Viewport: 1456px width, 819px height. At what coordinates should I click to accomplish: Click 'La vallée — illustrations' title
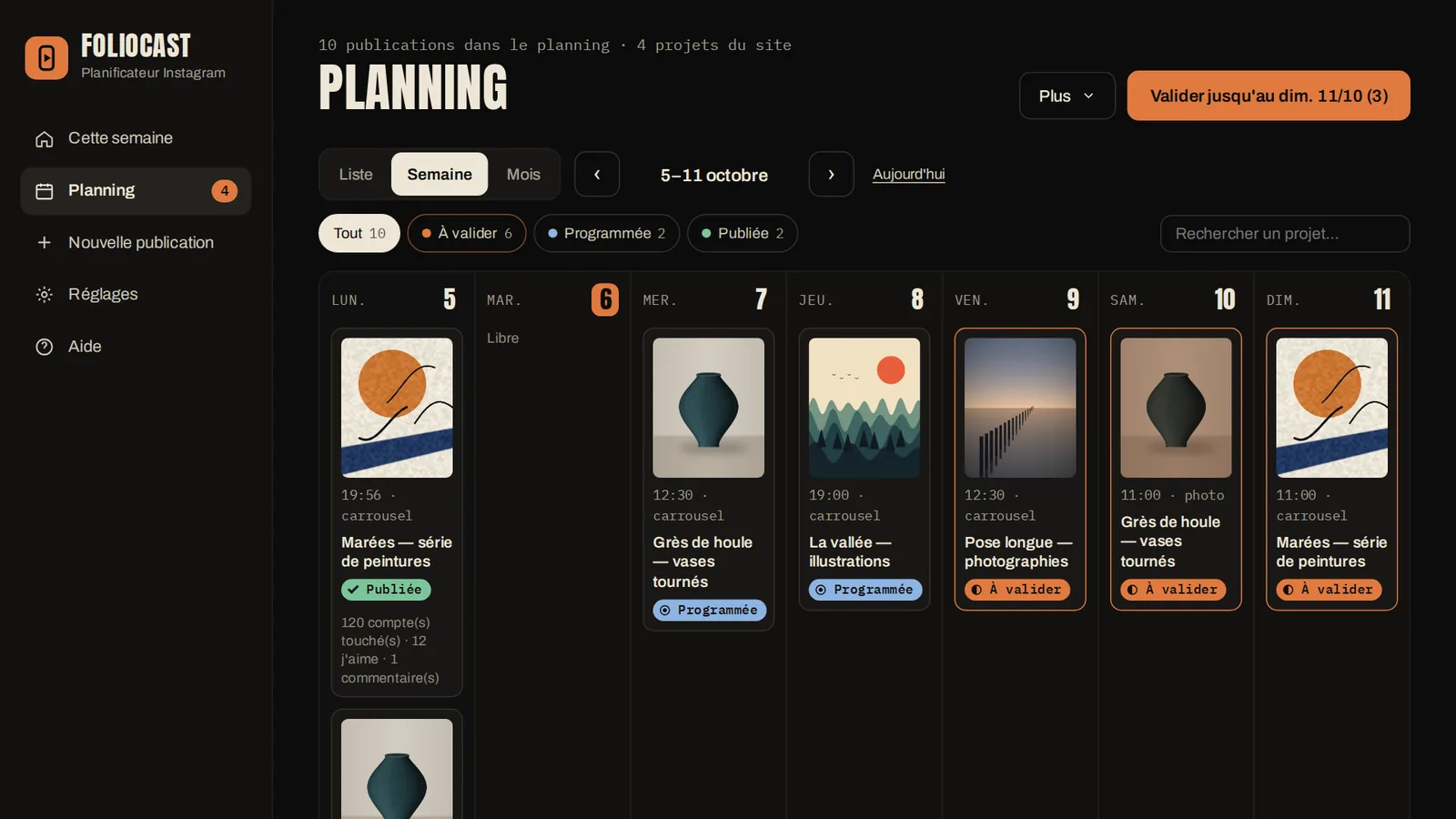[x=850, y=551]
